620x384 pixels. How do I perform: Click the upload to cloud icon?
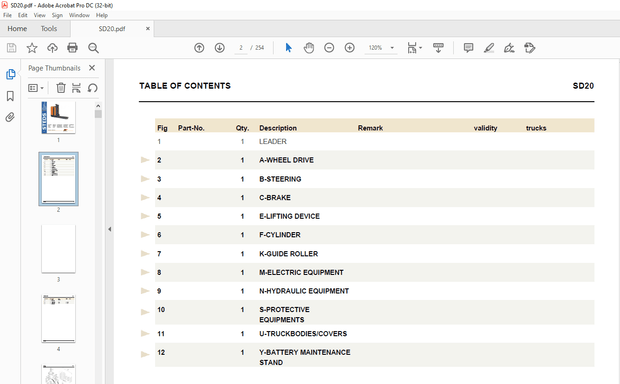[52, 48]
